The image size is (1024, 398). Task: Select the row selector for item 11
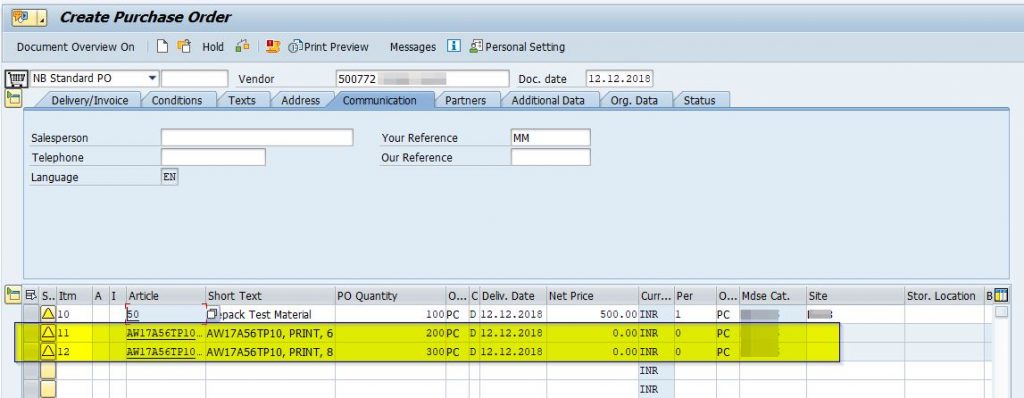click(31, 333)
